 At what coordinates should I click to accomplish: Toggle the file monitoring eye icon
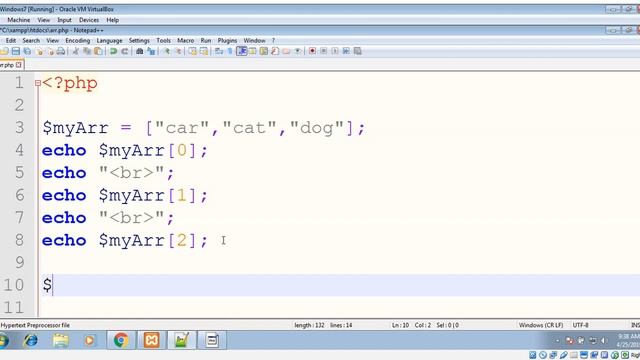[x=298, y=51]
